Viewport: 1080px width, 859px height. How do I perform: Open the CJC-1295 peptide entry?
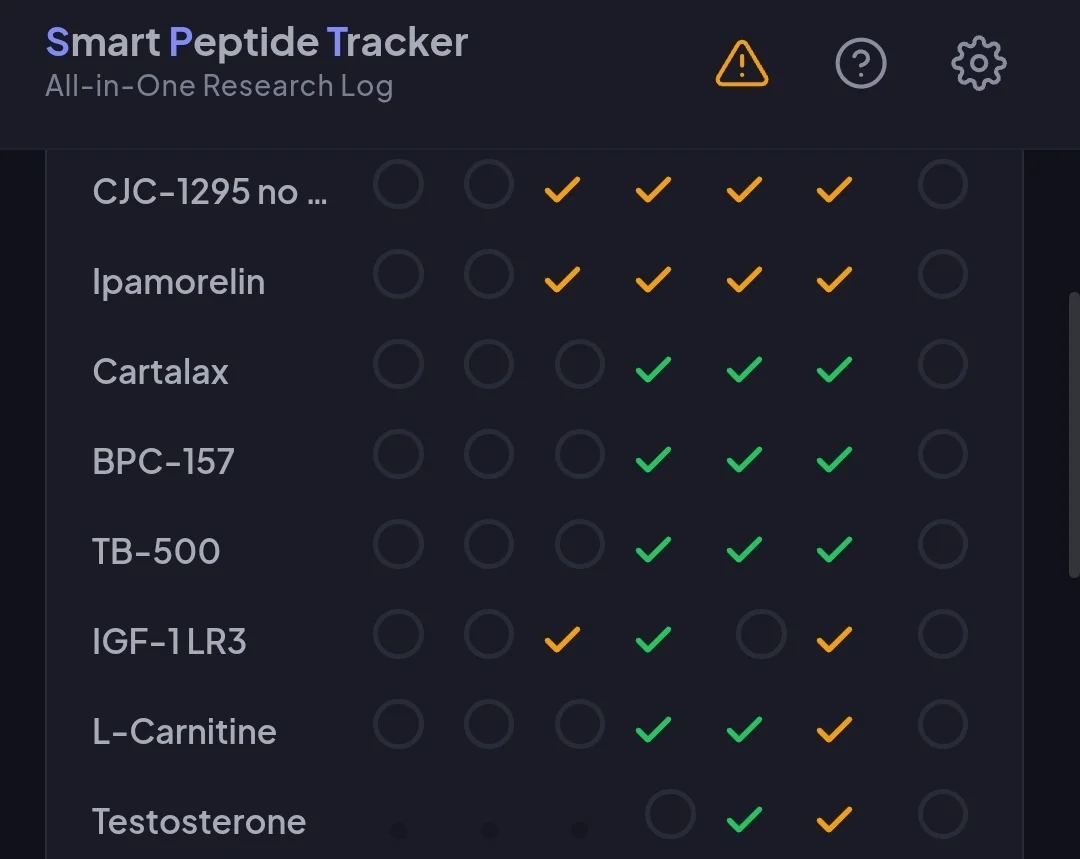pyautogui.click(x=210, y=191)
